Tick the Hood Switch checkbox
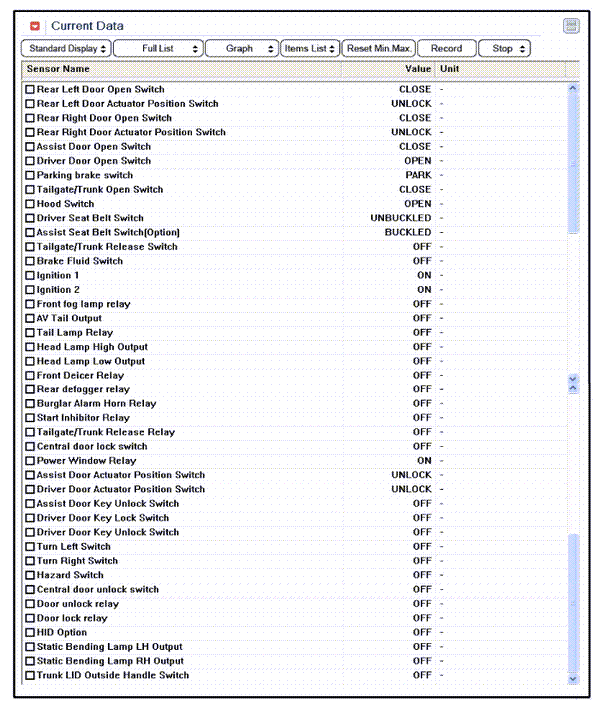Screen dimensions: 600x709 coord(29,204)
